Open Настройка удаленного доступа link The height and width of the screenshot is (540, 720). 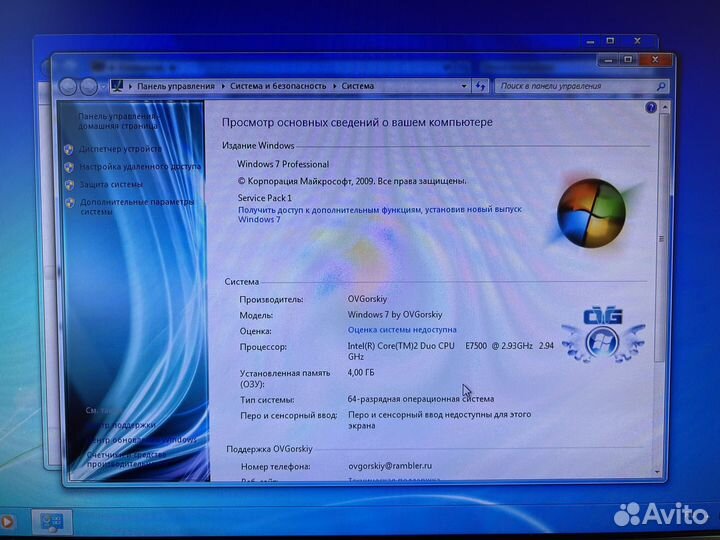139,167
